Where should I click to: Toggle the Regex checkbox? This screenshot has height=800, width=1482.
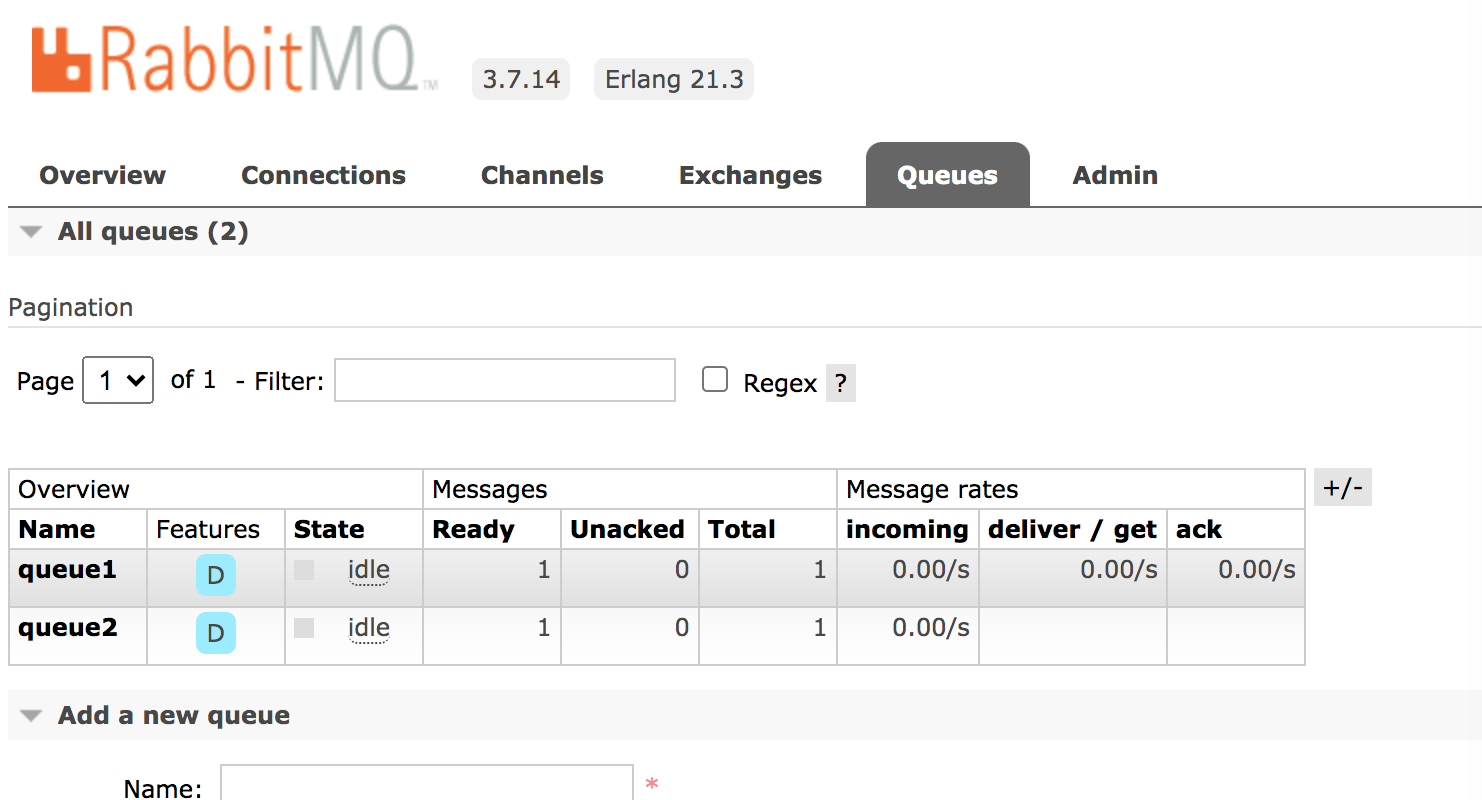715,379
